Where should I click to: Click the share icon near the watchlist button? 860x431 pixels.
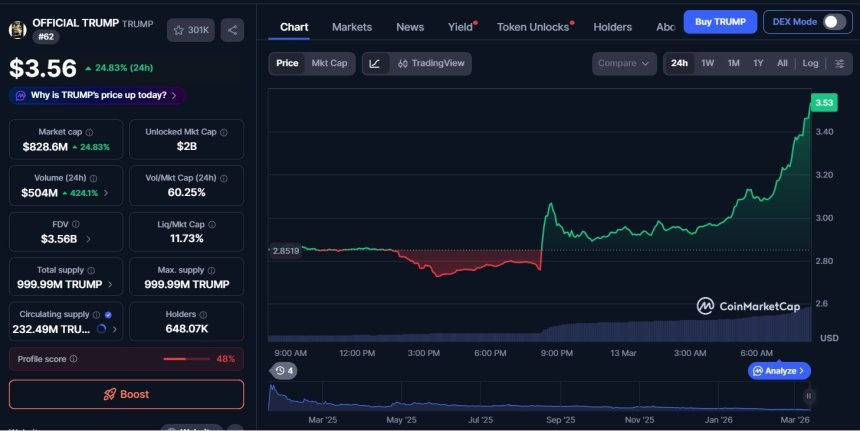click(232, 30)
